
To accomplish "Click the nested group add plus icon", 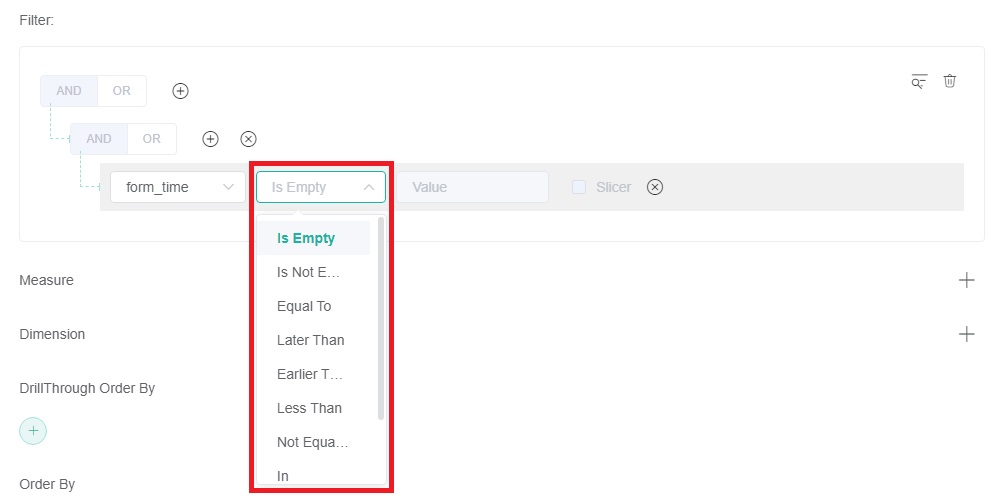I will pyautogui.click(x=210, y=139).
